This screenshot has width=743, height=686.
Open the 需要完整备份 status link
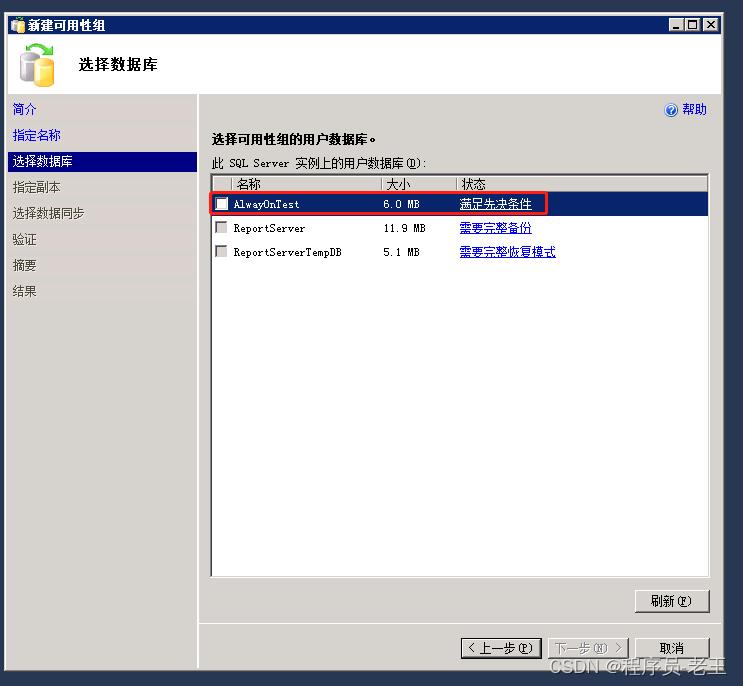coord(495,228)
